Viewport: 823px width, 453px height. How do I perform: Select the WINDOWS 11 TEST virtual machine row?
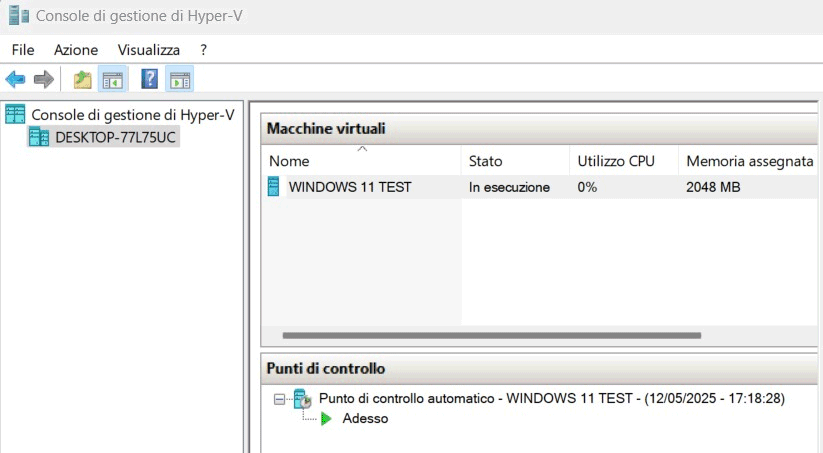(x=540, y=187)
